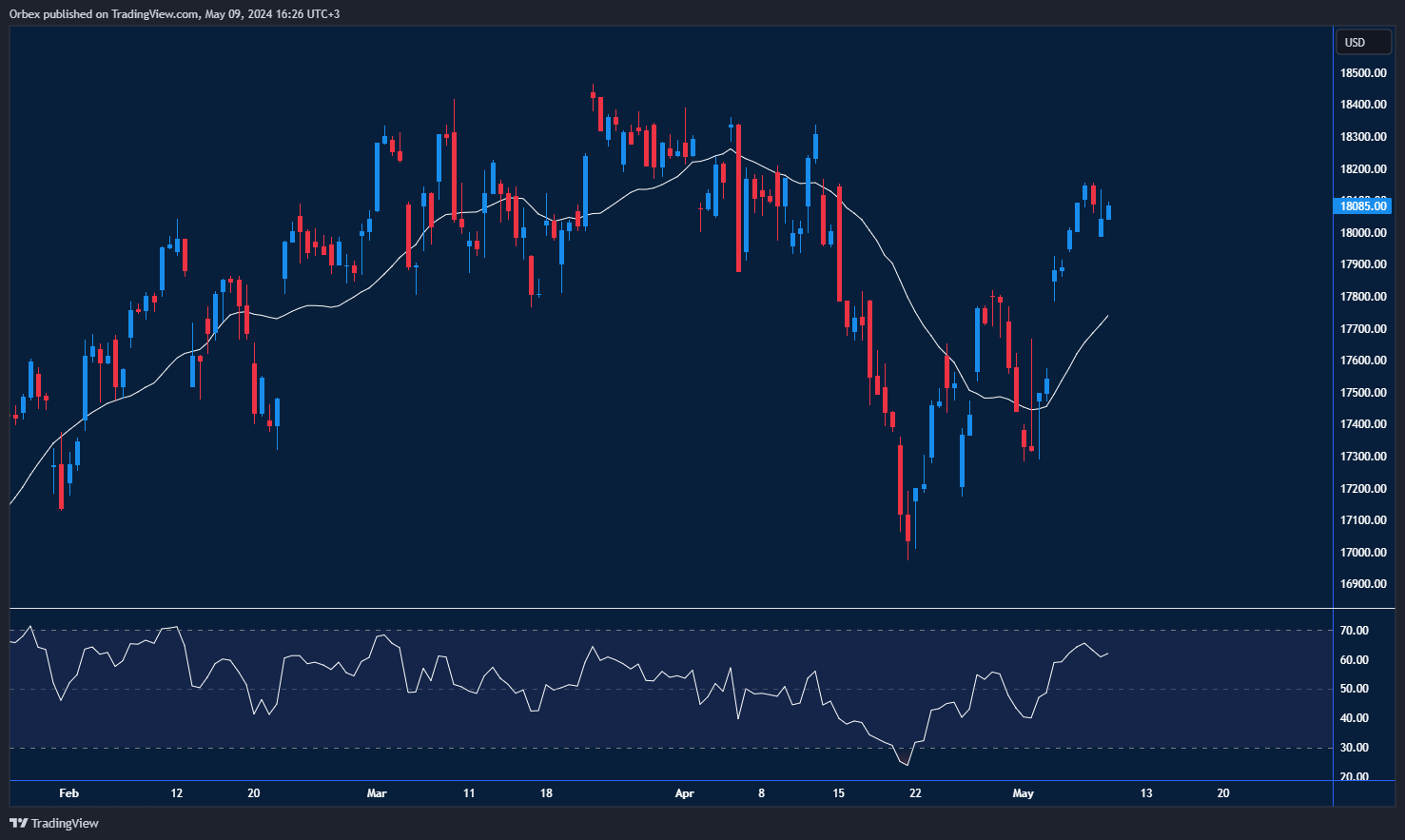Click the Apr label on the time axis
Image resolution: width=1405 pixels, height=840 pixels.
(684, 792)
